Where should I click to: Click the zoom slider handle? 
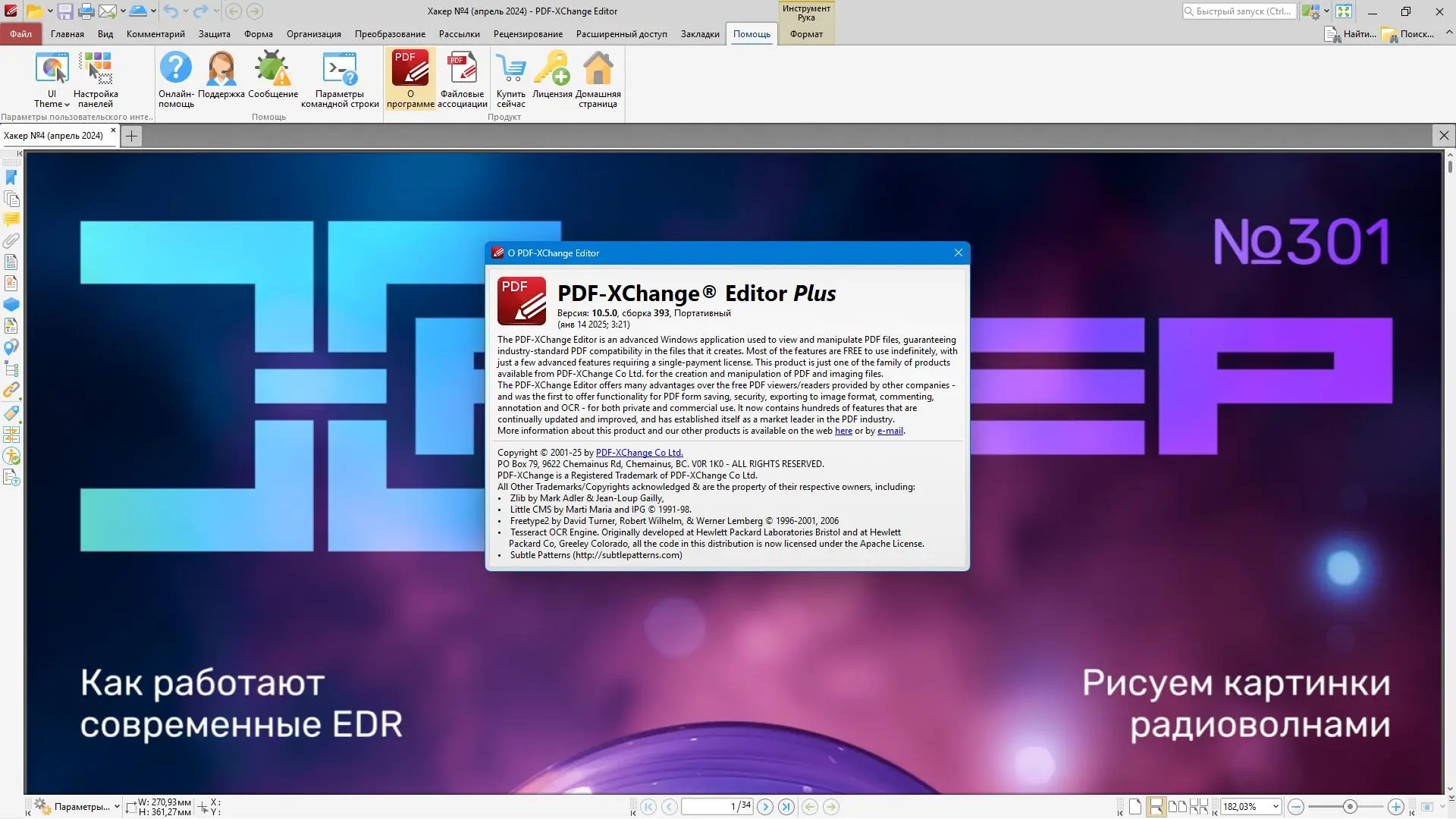[x=1349, y=807]
